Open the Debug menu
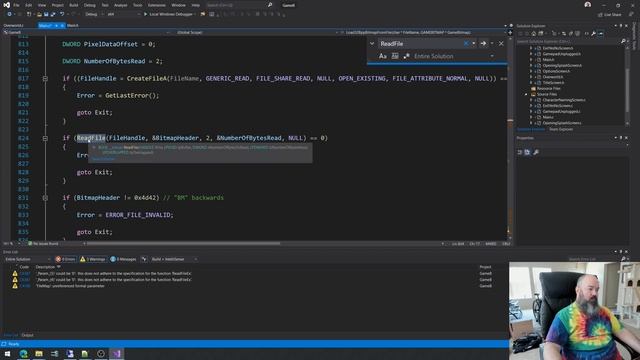This screenshot has height=360, width=640. [89, 5]
